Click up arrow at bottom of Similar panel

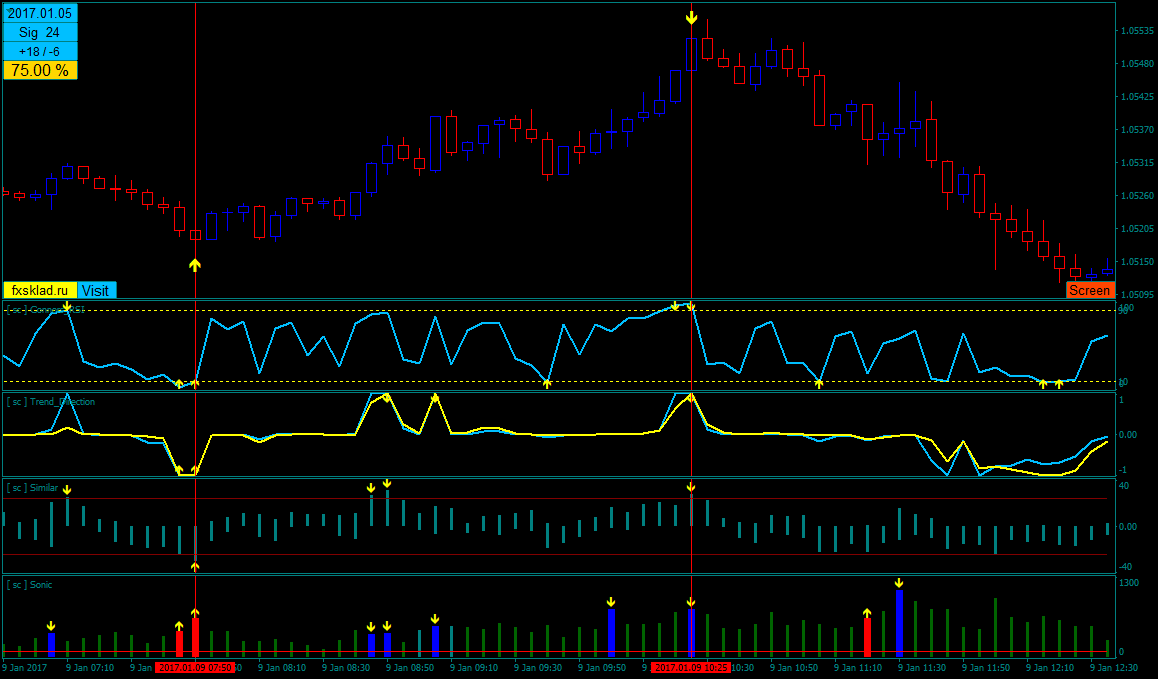click(195, 567)
